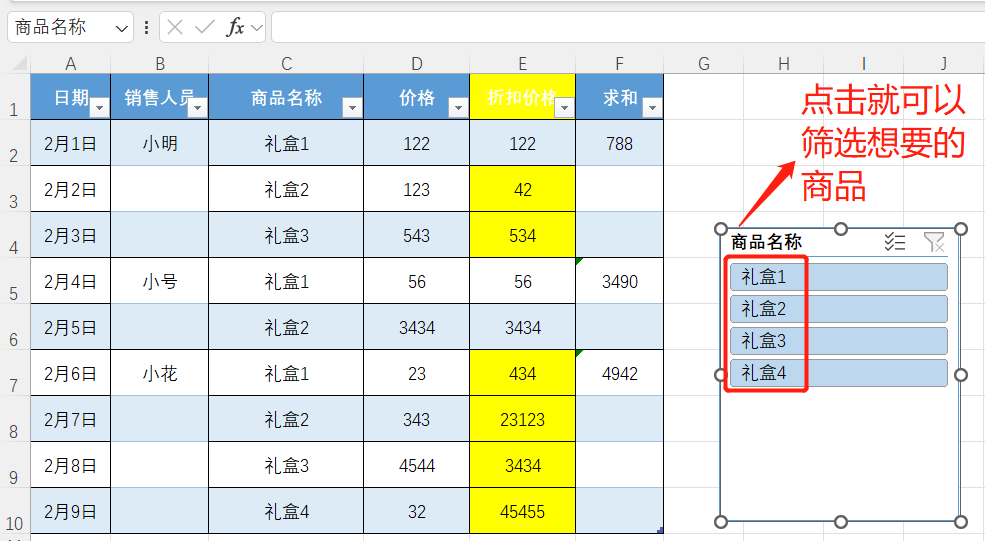
Task: Click the 商品名称 table header cell
Action: click(x=286, y=97)
